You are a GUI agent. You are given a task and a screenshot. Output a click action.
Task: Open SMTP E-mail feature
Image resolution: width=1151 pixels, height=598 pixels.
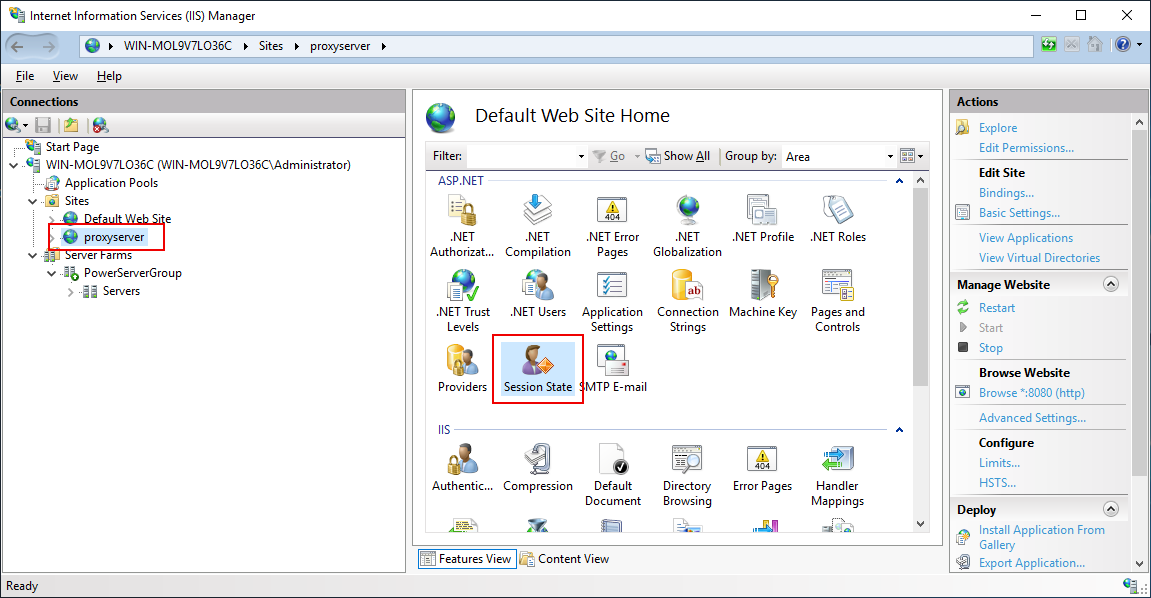point(614,368)
